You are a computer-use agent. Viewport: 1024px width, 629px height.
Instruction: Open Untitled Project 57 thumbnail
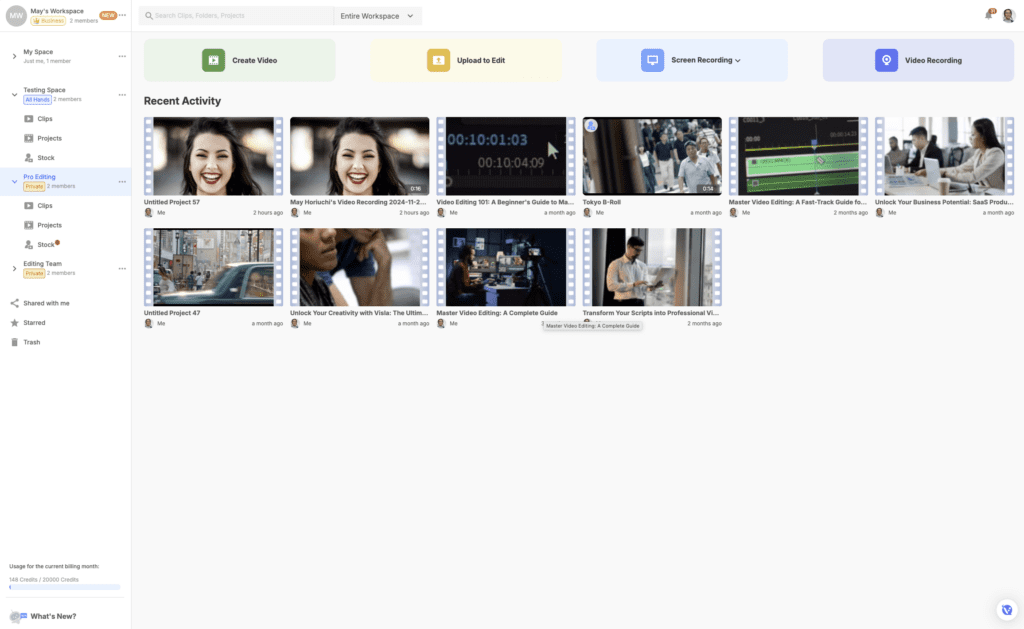click(214, 156)
